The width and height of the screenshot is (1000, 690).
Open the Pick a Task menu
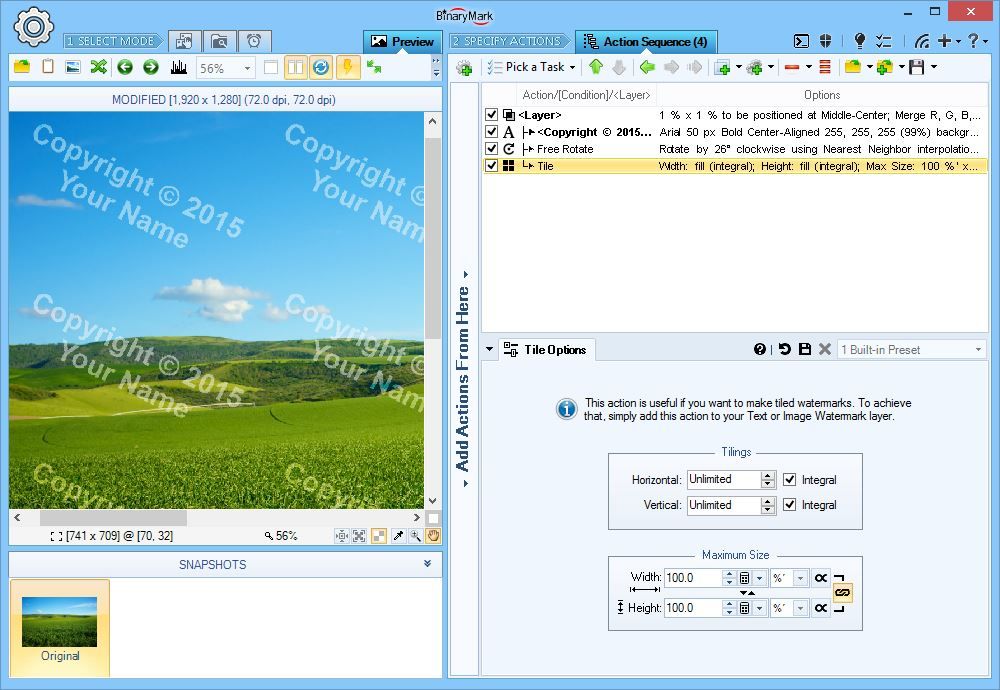pyautogui.click(x=531, y=67)
